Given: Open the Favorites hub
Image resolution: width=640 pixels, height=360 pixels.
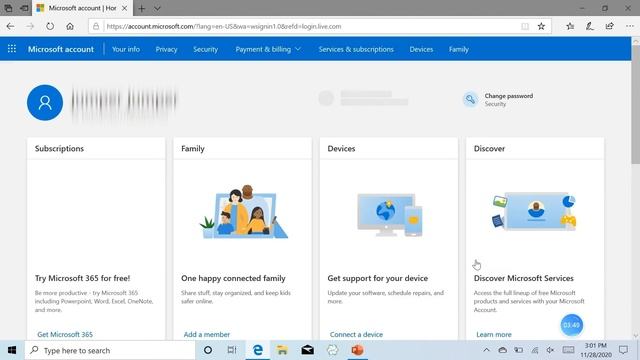Looking at the screenshot, I should [x=570, y=26].
